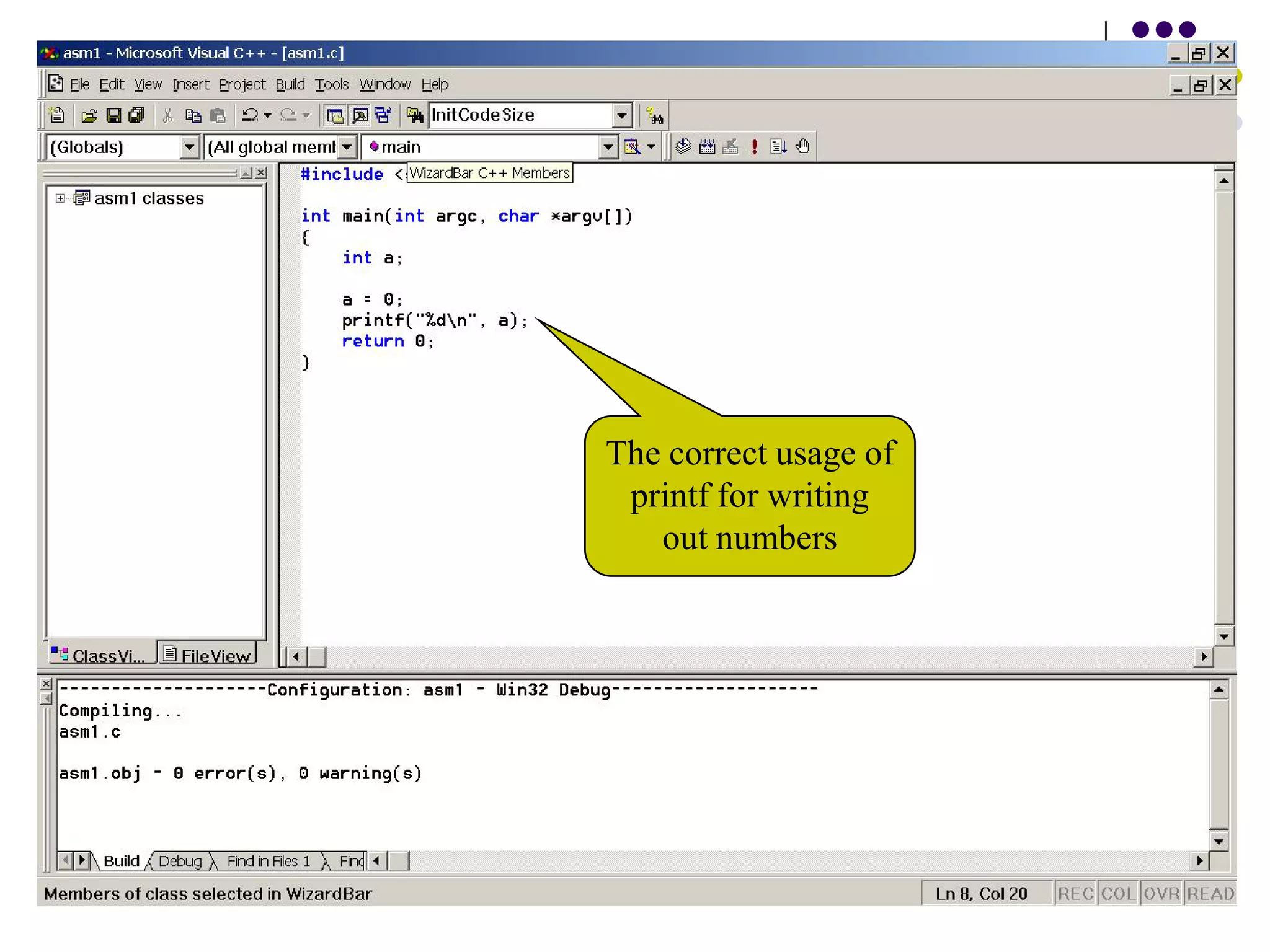1270x952 pixels.
Task: Click the editor horizontal scrollbar right arrow
Action: click(x=1203, y=656)
